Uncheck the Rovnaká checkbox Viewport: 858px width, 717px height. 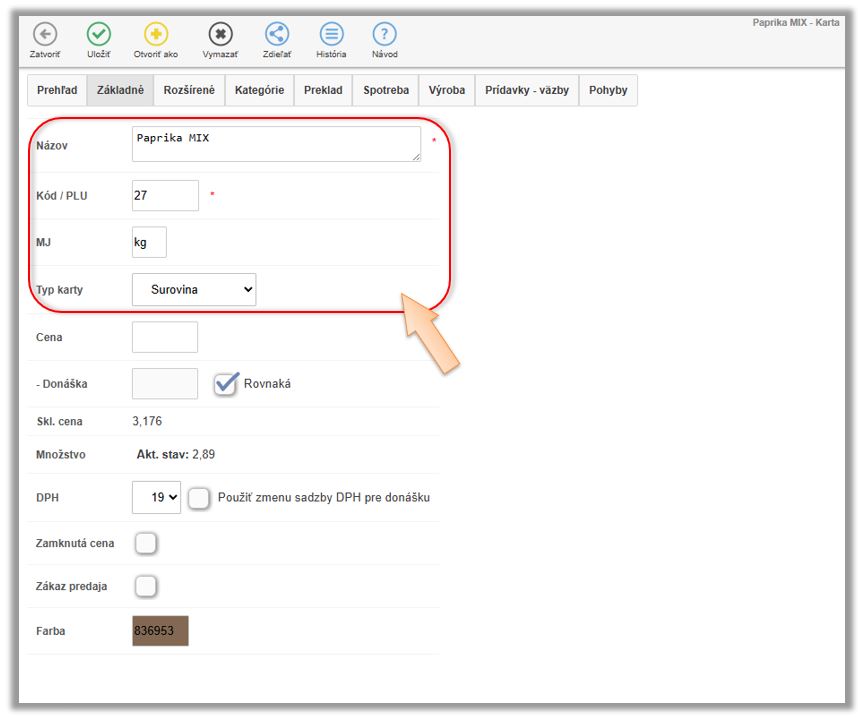(226, 383)
